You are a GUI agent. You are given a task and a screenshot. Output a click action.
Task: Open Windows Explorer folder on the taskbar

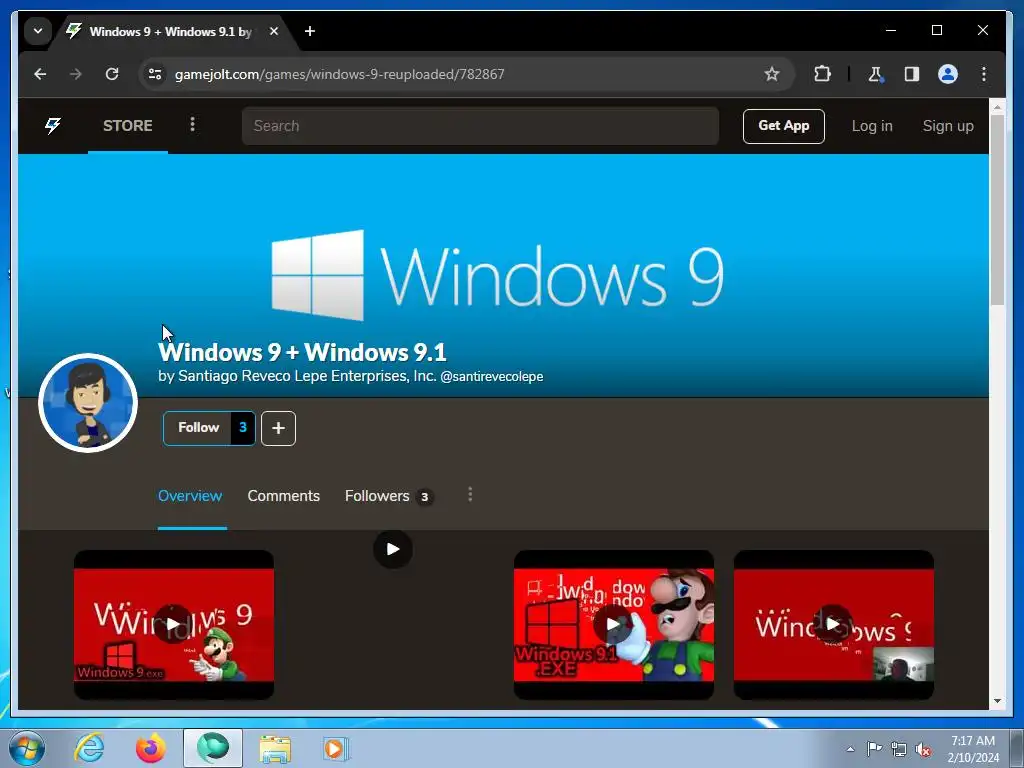pos(275,749)
